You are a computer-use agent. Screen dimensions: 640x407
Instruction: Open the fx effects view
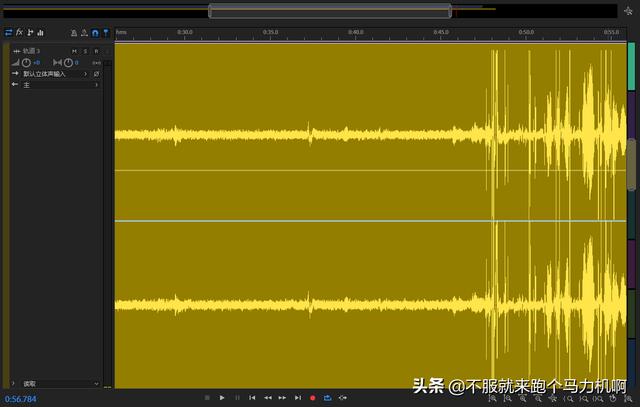click(x=19, y=32)
